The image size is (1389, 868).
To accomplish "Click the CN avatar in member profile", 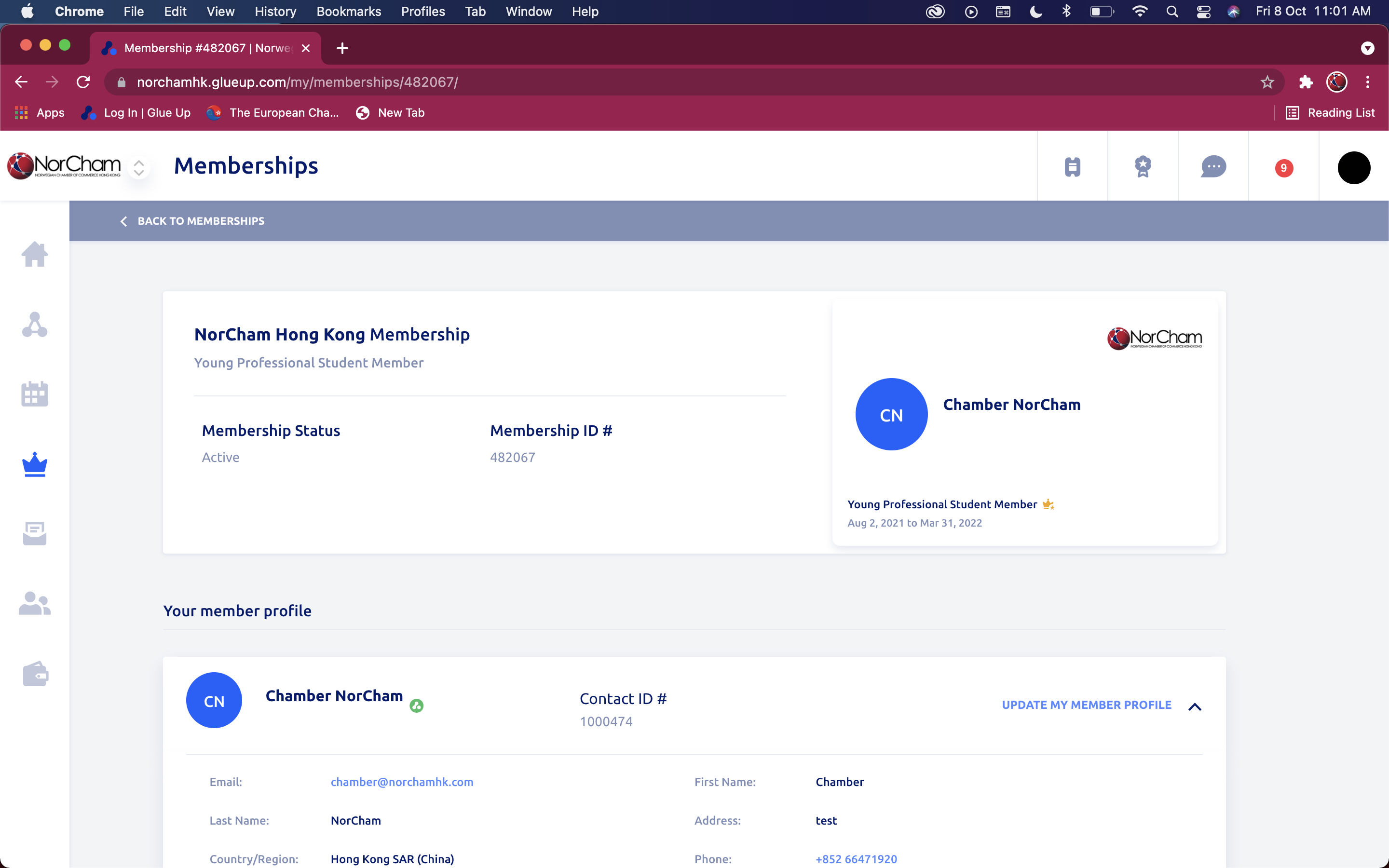I will [214, 700].
